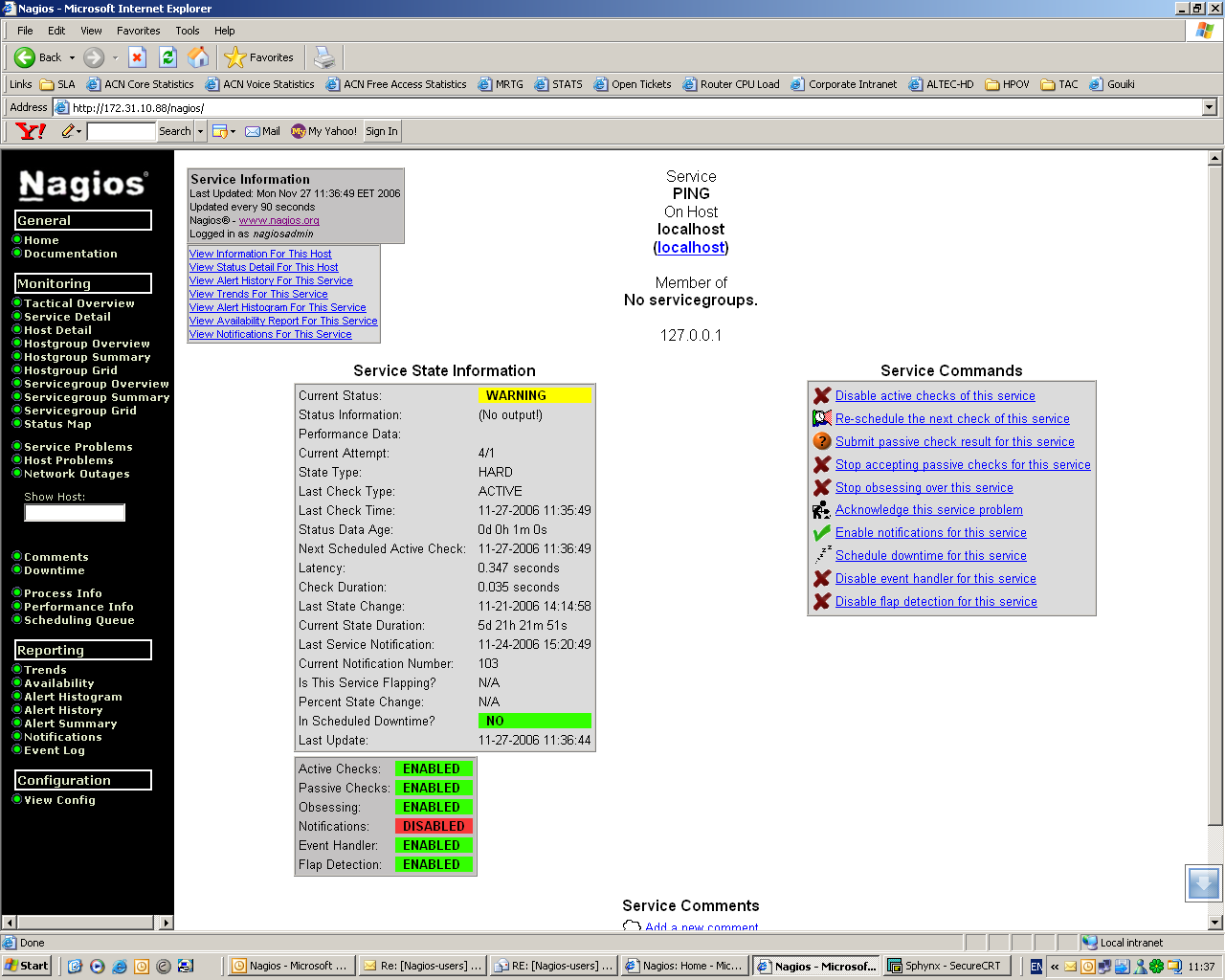
Task: Open the Help menu
Action: tap(225, 31)
